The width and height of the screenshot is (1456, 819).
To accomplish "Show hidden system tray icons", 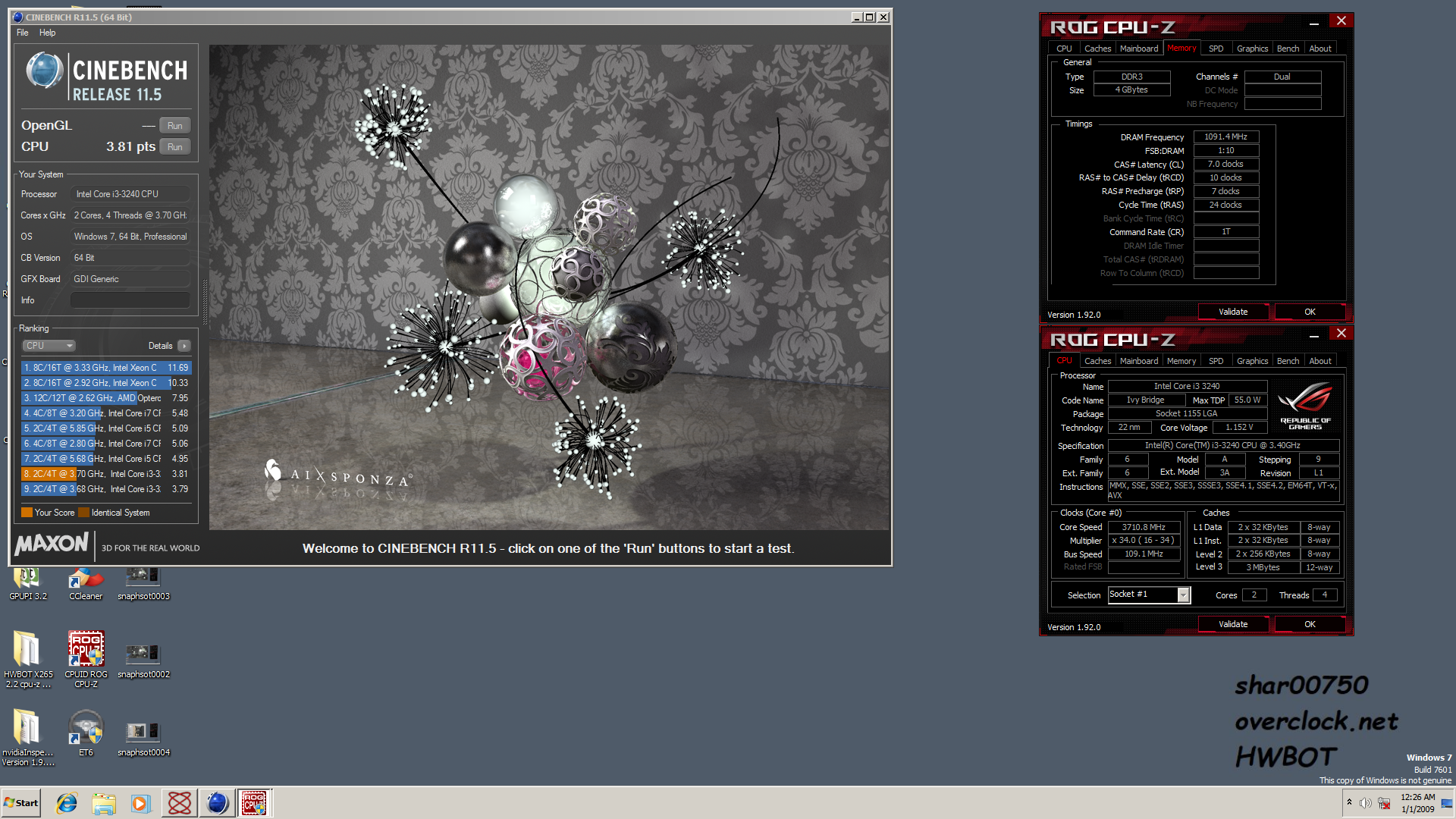I will (1349, 802).
